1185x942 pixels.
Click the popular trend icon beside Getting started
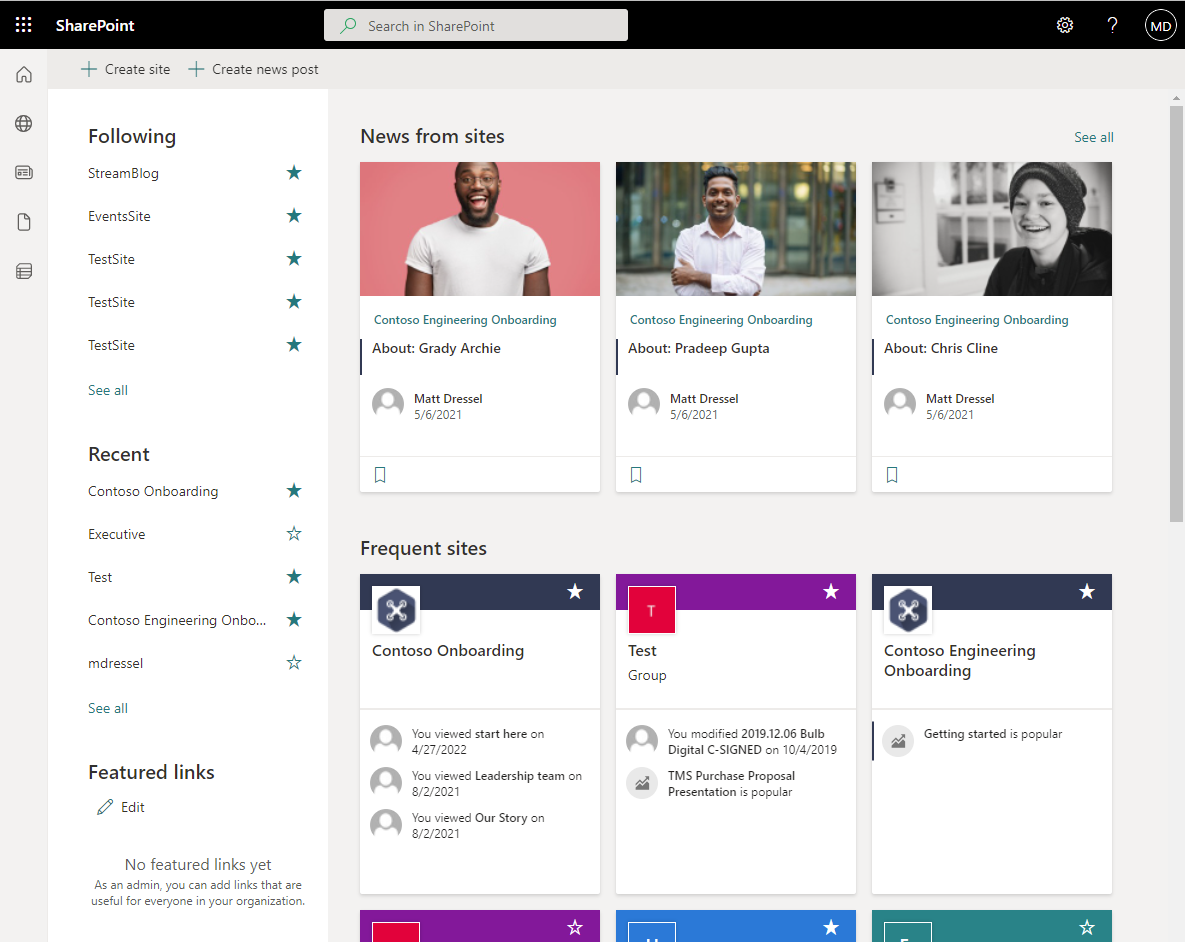tap(898, 741)
